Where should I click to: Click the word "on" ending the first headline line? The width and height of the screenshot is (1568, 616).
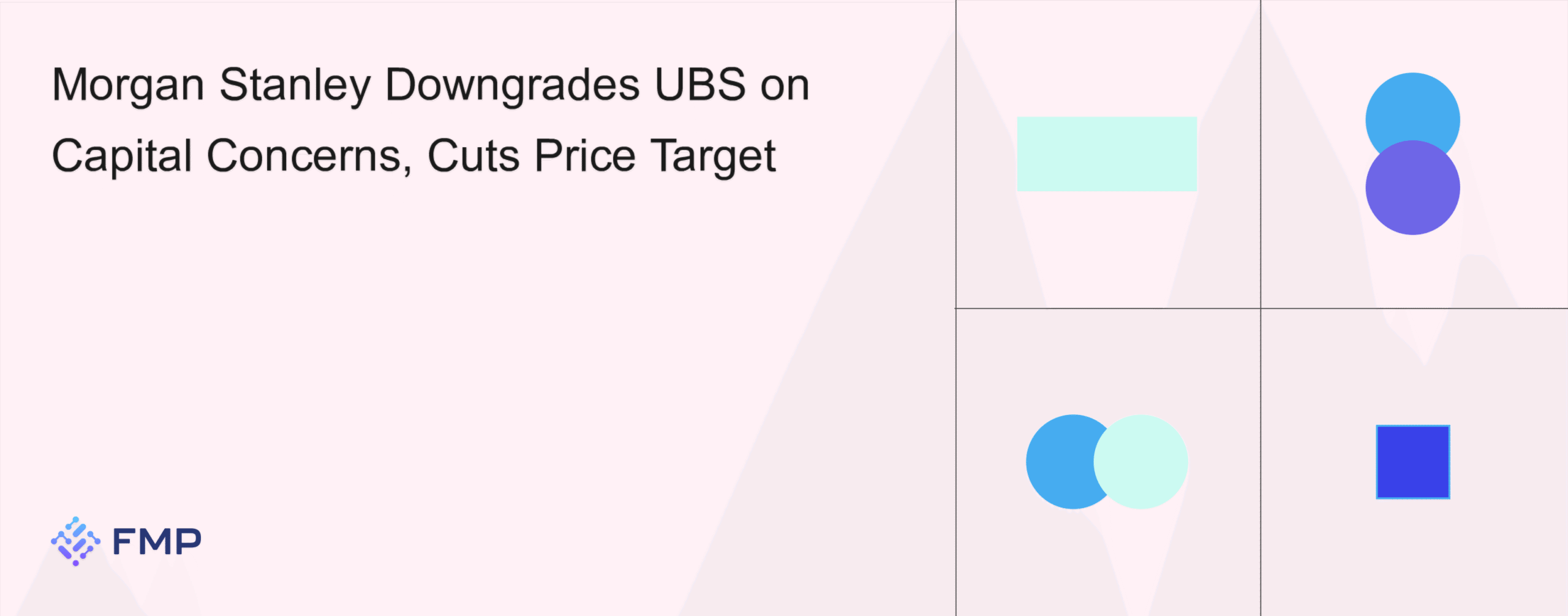[x=785, y=86]
